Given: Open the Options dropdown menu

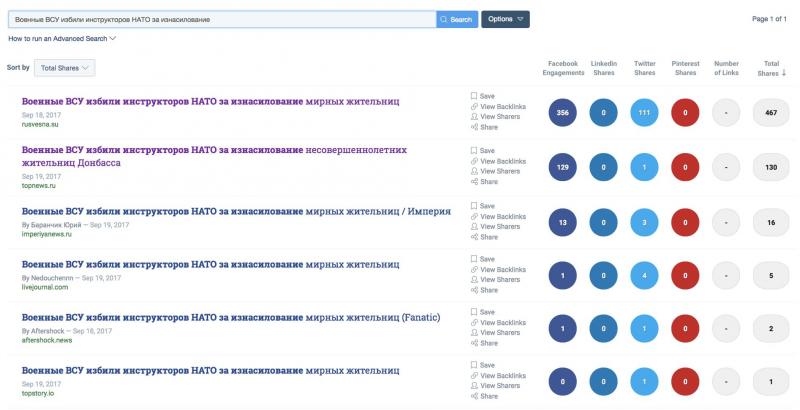Looking at the screenshot, I should click(x=505, y=19).
